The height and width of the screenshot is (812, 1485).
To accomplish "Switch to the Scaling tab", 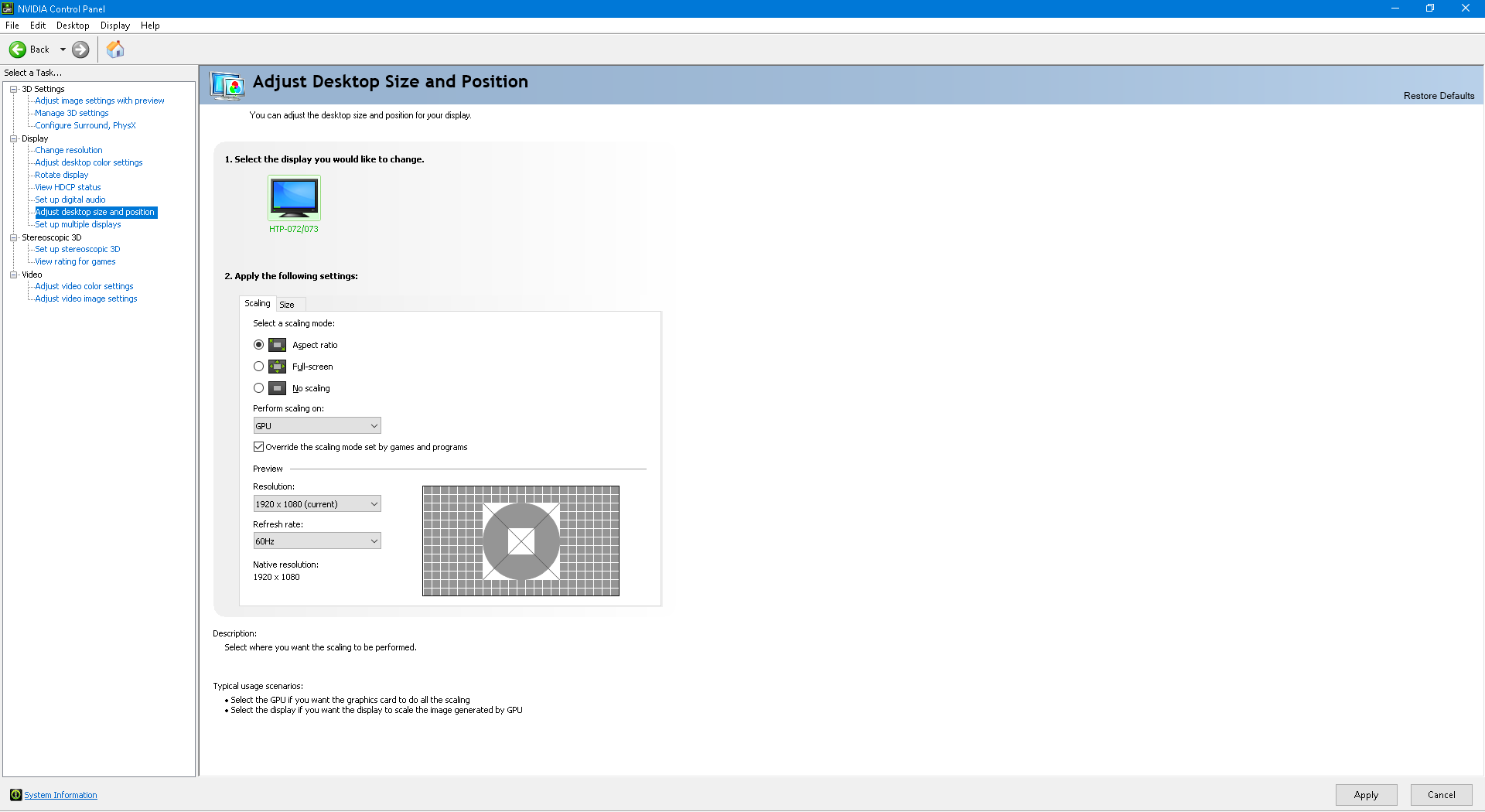I will [x=258, y=303].
